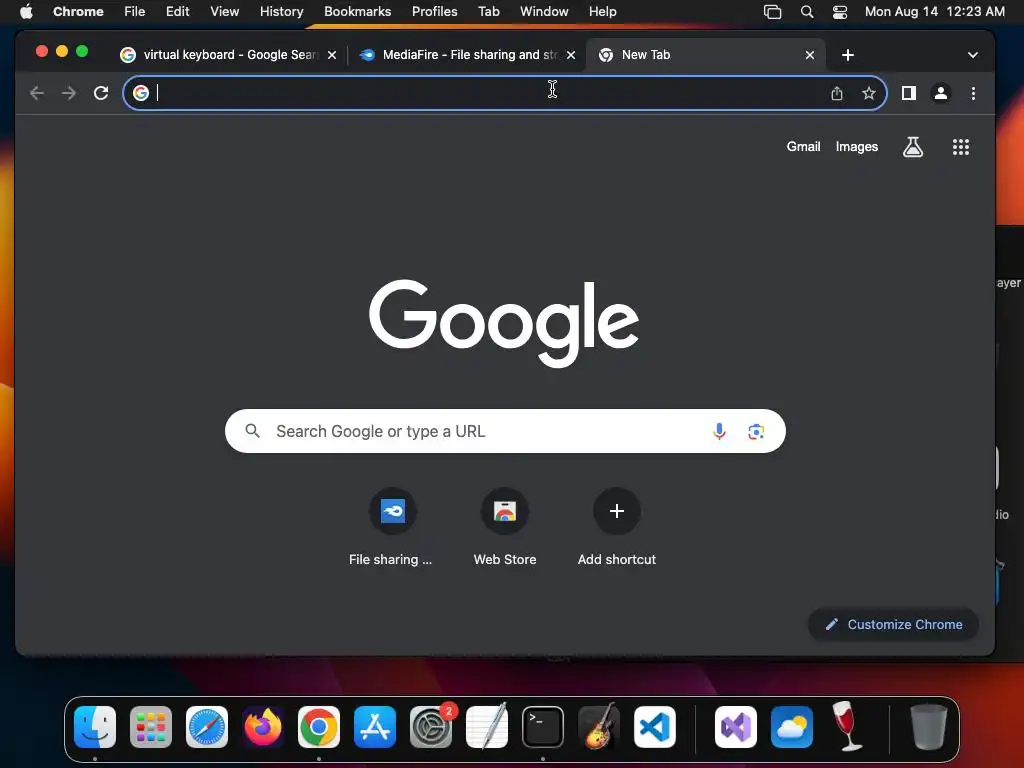
Task: Click the Google icon in the address bar
Action: [x=140, y=93]
